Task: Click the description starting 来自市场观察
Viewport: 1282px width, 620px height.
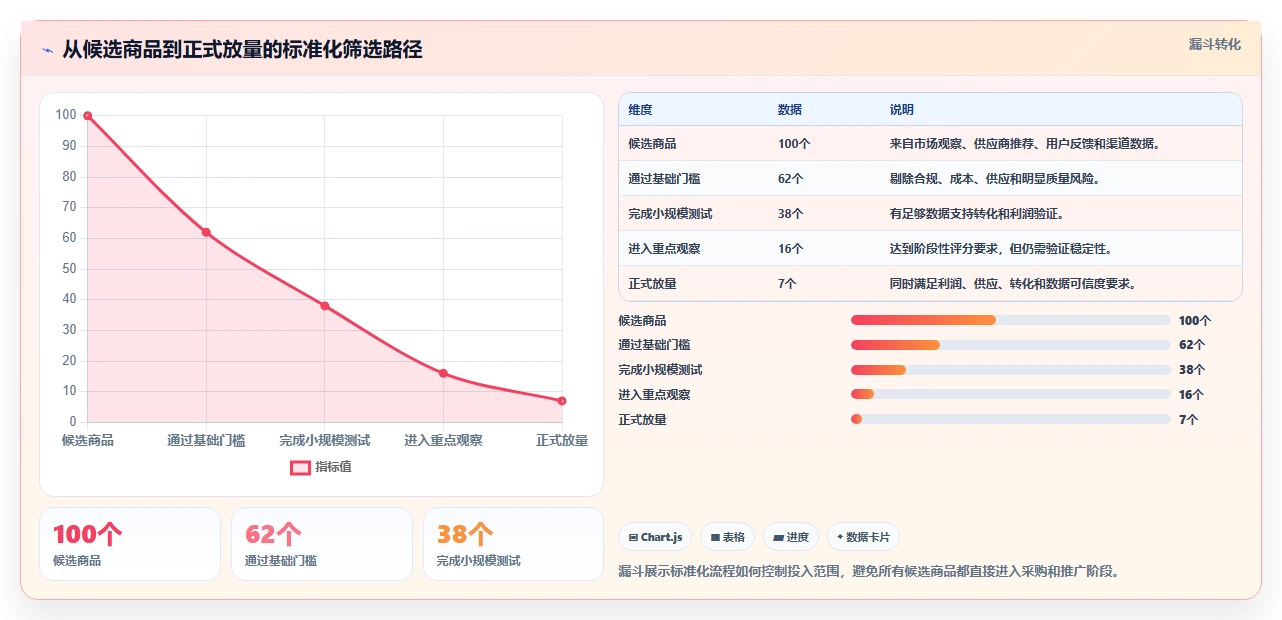Action: pos(1025,144)
